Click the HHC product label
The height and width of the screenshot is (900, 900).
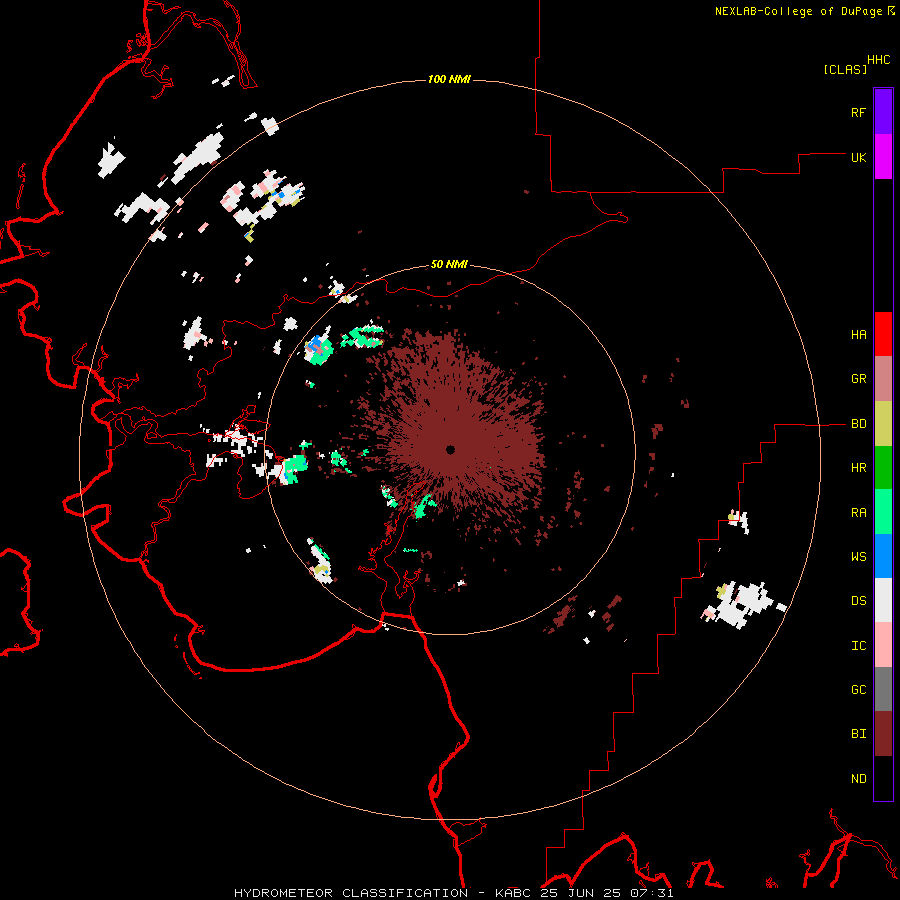pyautogui.click(x=879, y=60)
